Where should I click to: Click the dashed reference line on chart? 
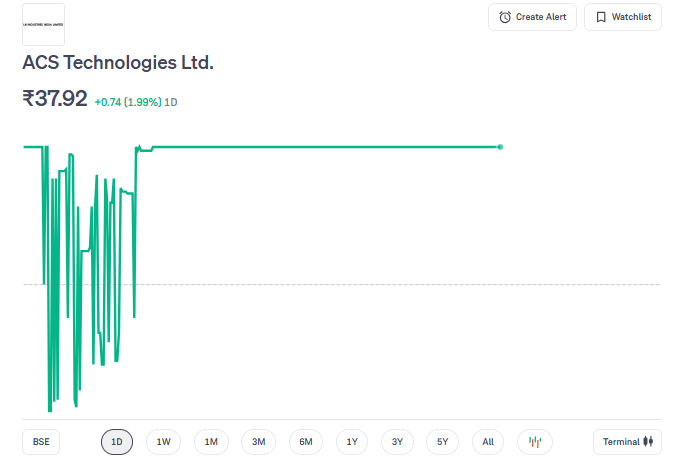click(x=400, y=285)
